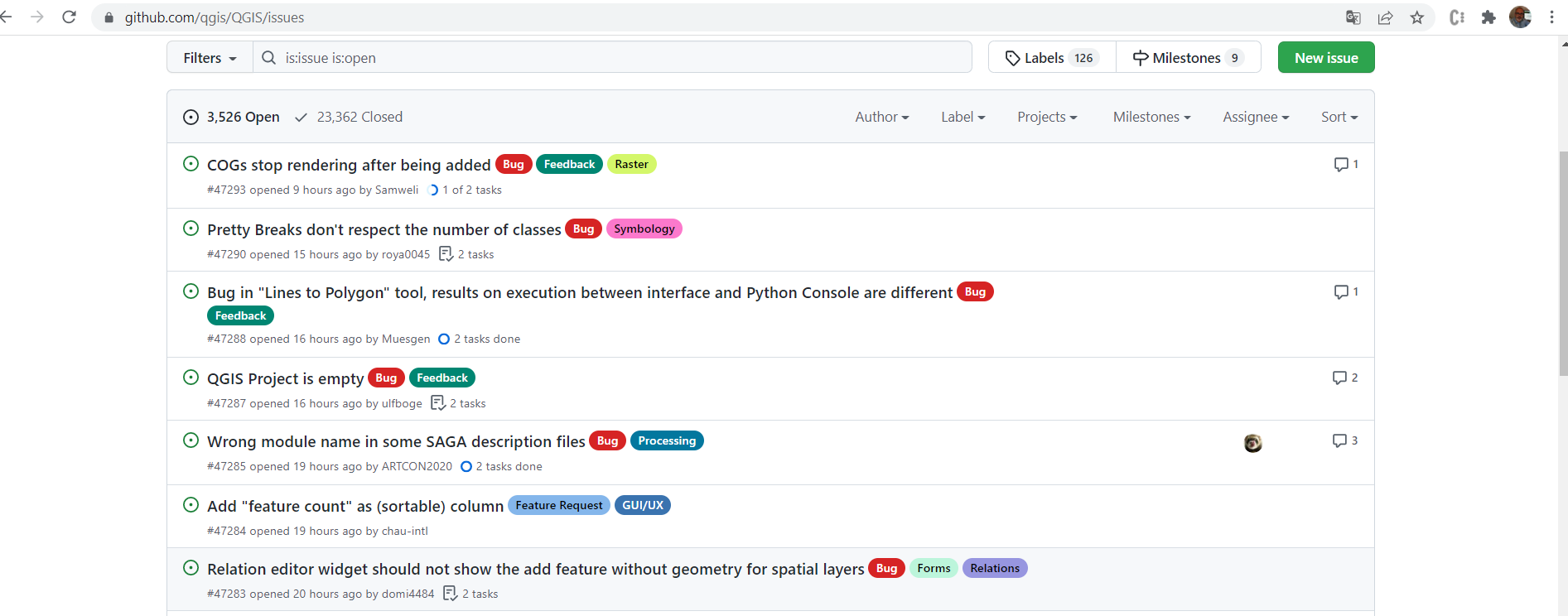The height and width of the screenshot is (616, 1568).
Task: Click open-issue icon beside Add feature count issue
Action: coord(191,505)
